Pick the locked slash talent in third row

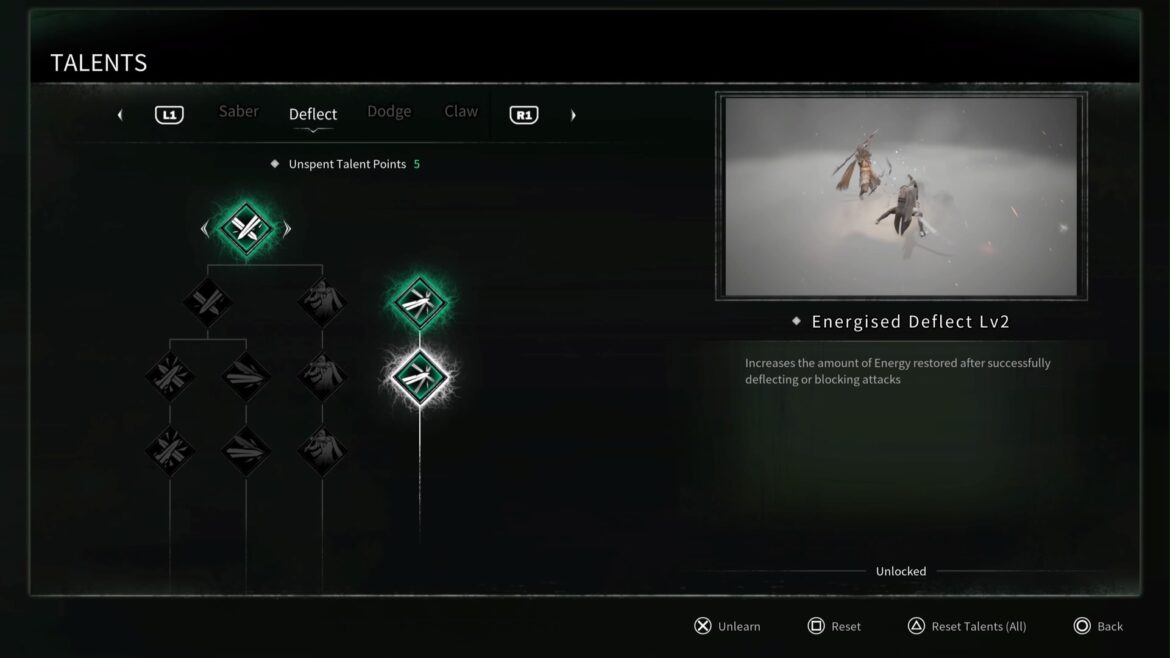[x=245, y=377]
